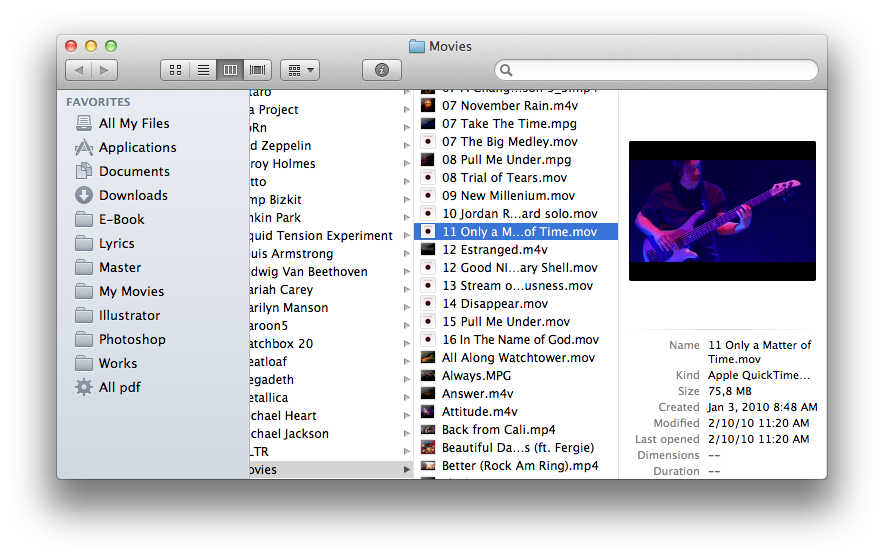The width and height of the screenshot is (884, 558).
Task: Focus the Finder search field
Action: pyautogui.click(x=656, y=70)
